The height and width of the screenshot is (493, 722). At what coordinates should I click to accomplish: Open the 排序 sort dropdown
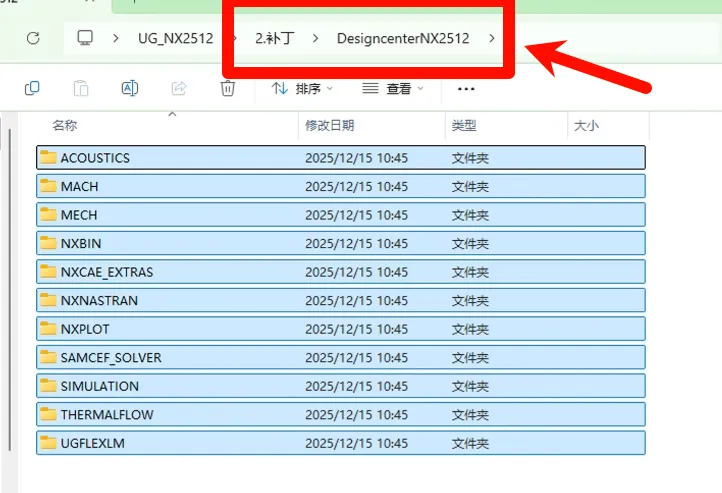302,88
